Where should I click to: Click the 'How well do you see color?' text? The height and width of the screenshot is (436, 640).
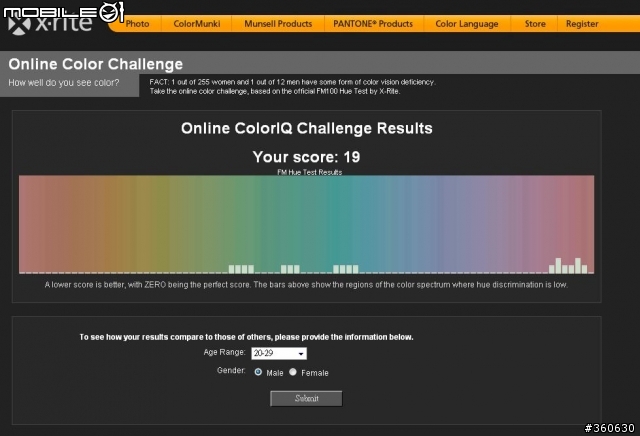click(64, 83)
